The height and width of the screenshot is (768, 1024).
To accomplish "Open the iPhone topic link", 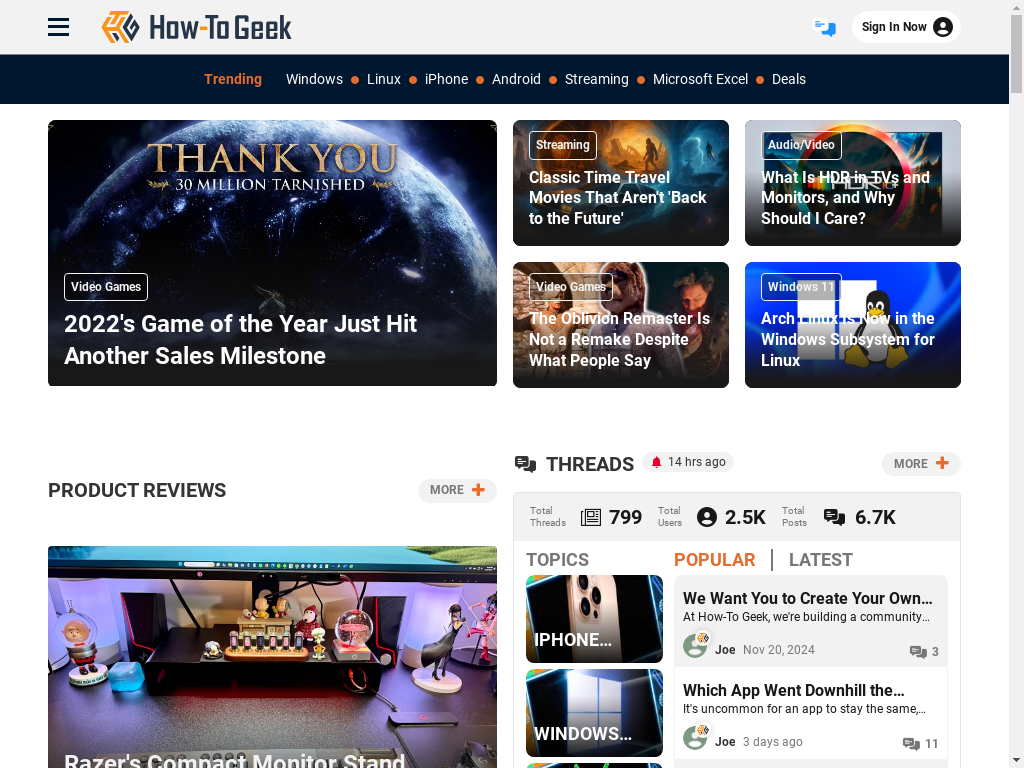I will point(446,79).
